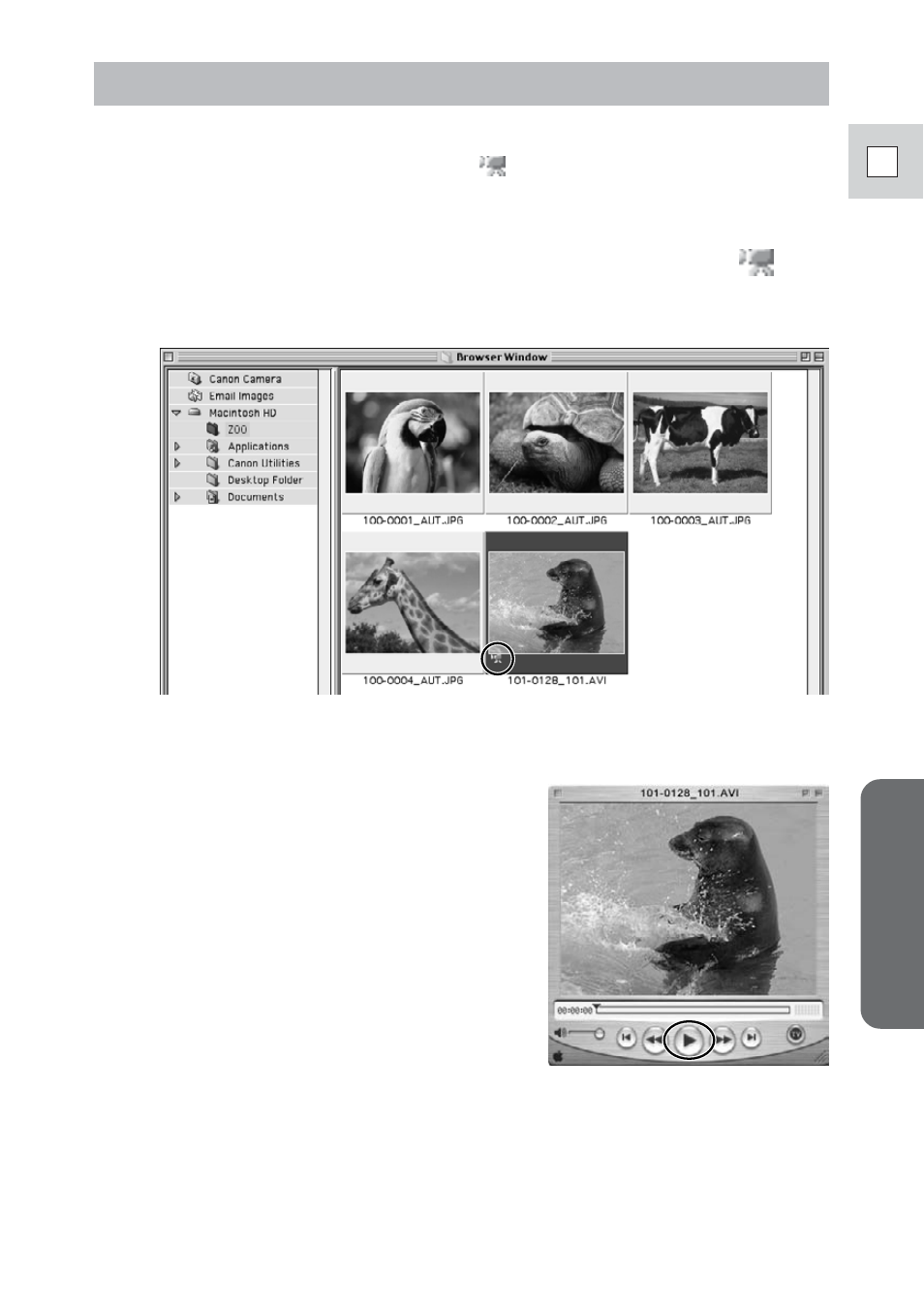Click the movie icon under seal thumbnail
Screen dimensions: 924x1309
tap(498, 659)
